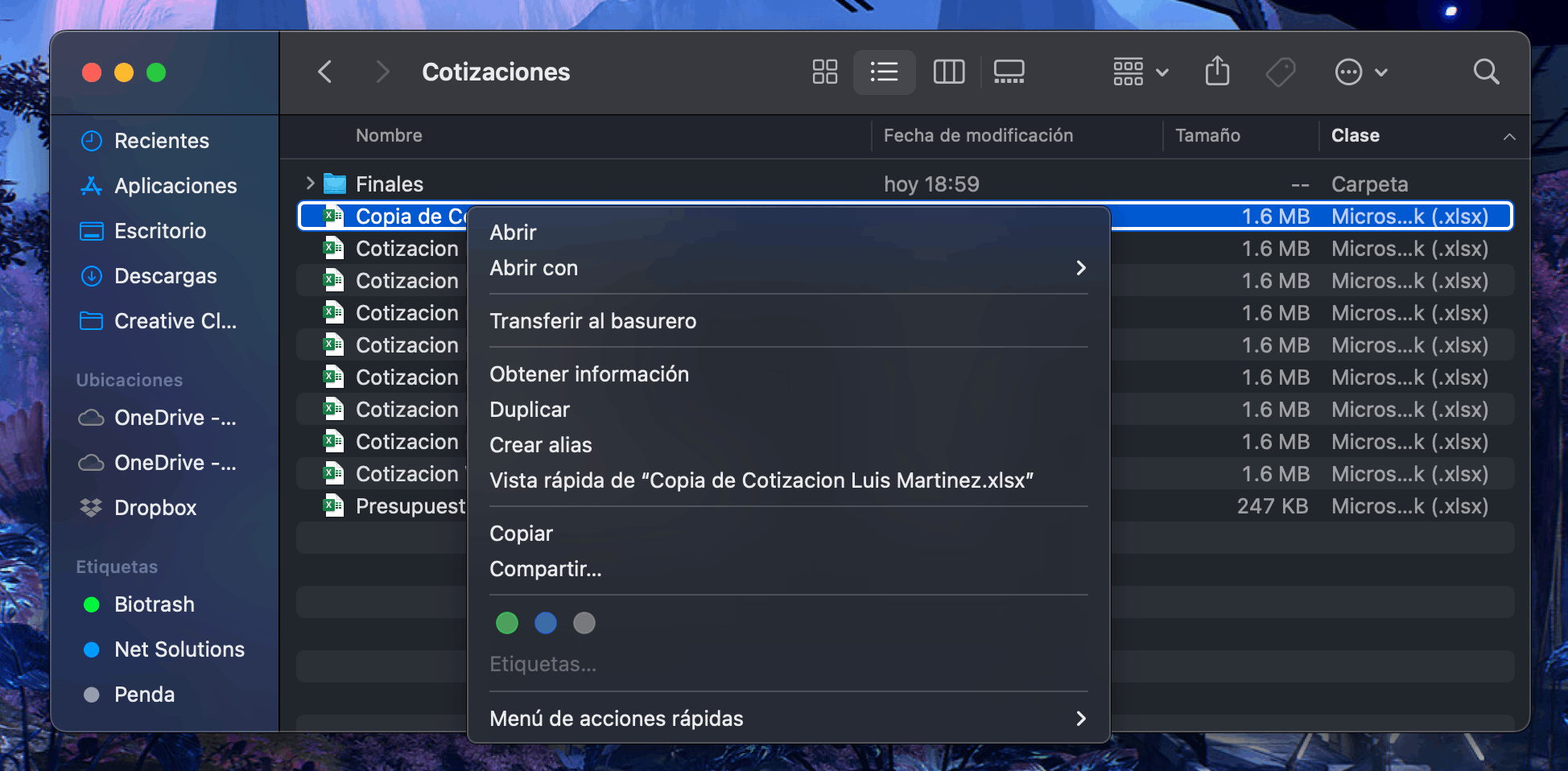1568x771 pixels.
Task: Open Descargas in the sidebar
Action: pyautogui.click(x=150, y=276)
